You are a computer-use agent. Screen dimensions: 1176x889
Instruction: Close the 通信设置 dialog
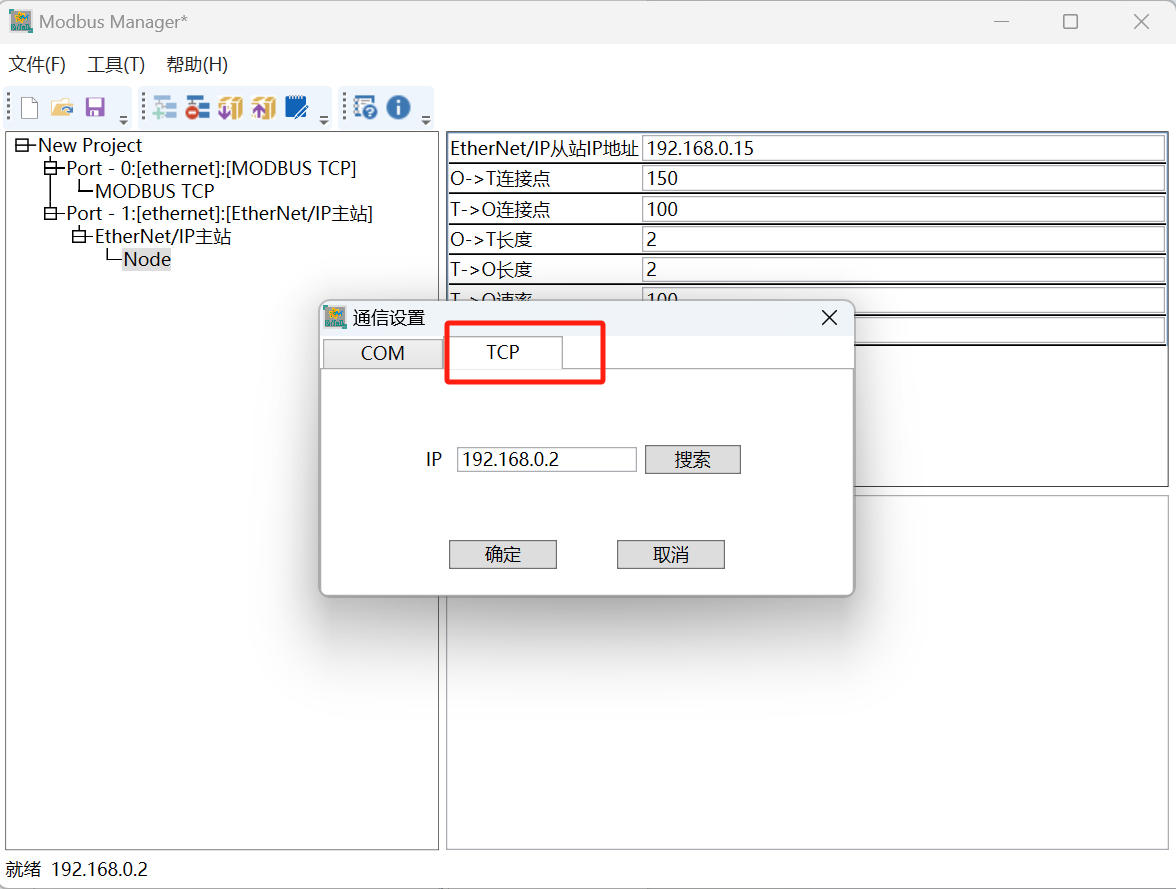pos(829,317)
